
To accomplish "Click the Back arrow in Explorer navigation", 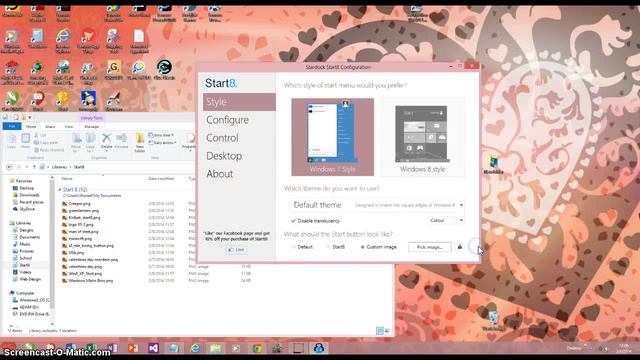I will (9, 167).
